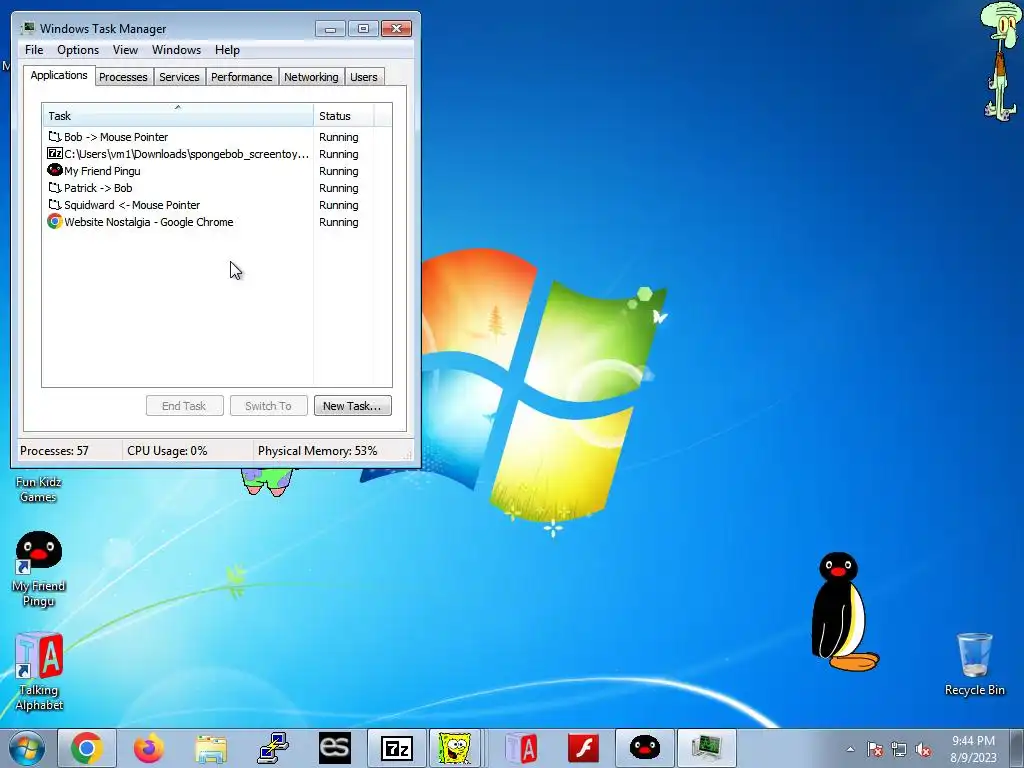Image resolution: width=1024 pixels, height=768 pixels.
Task: Select the 'My Friend Pingu' task row
Action: pyautogui.click(x=217, y=171)
